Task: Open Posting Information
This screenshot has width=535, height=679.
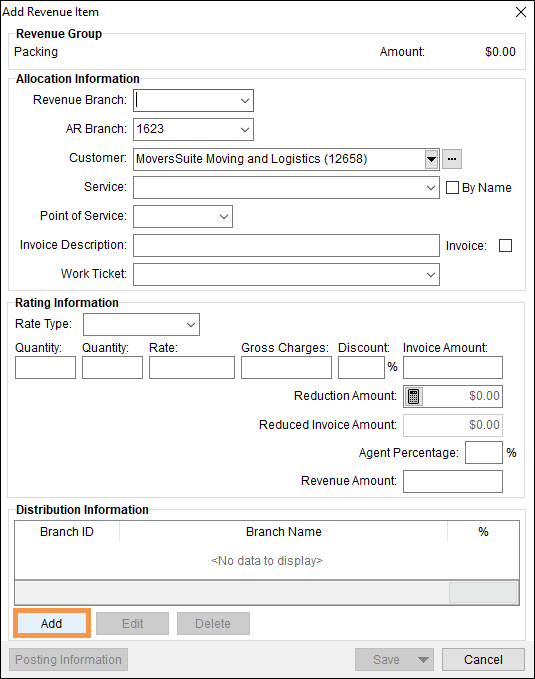Action: click(68, 660)
